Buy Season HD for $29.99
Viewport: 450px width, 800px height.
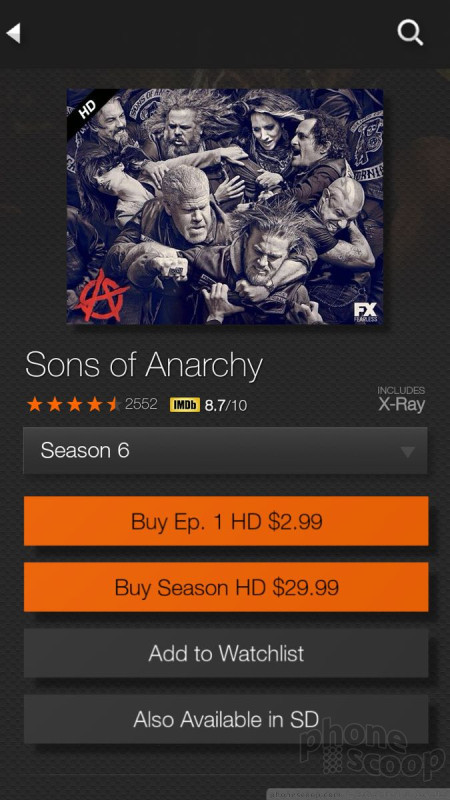point(226,587)
